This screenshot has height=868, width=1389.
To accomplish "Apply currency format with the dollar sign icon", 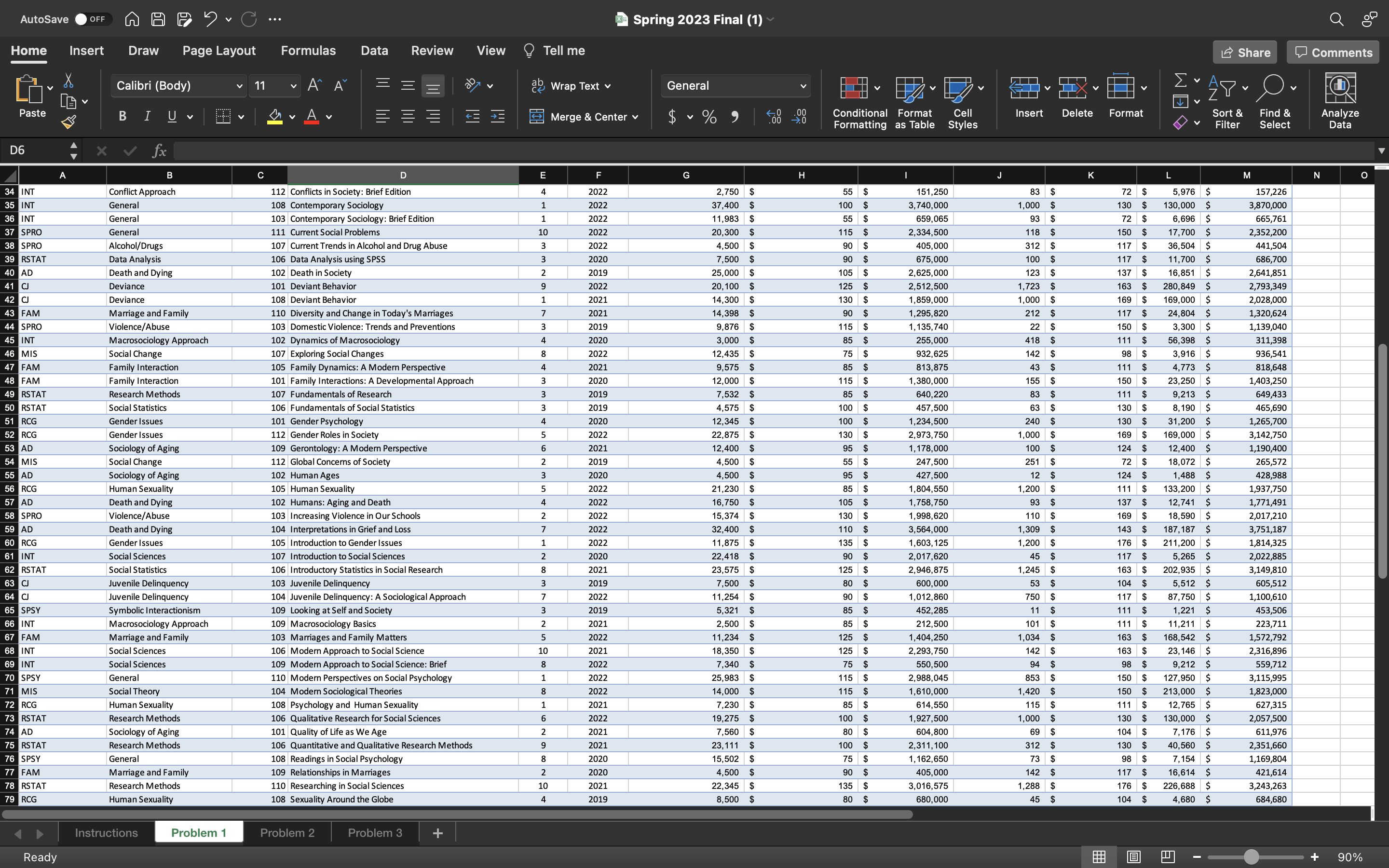I will [x=673, y=117].
